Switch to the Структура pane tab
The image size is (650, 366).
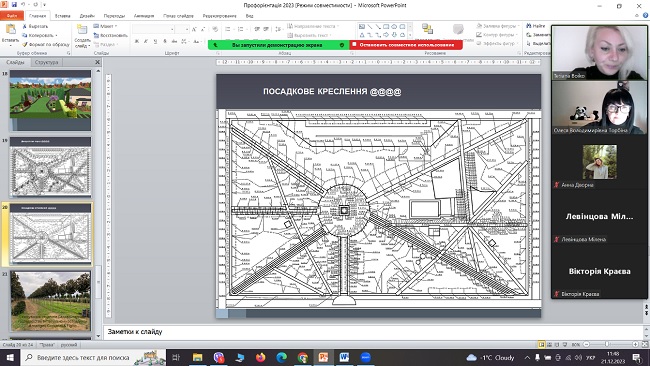46,62
